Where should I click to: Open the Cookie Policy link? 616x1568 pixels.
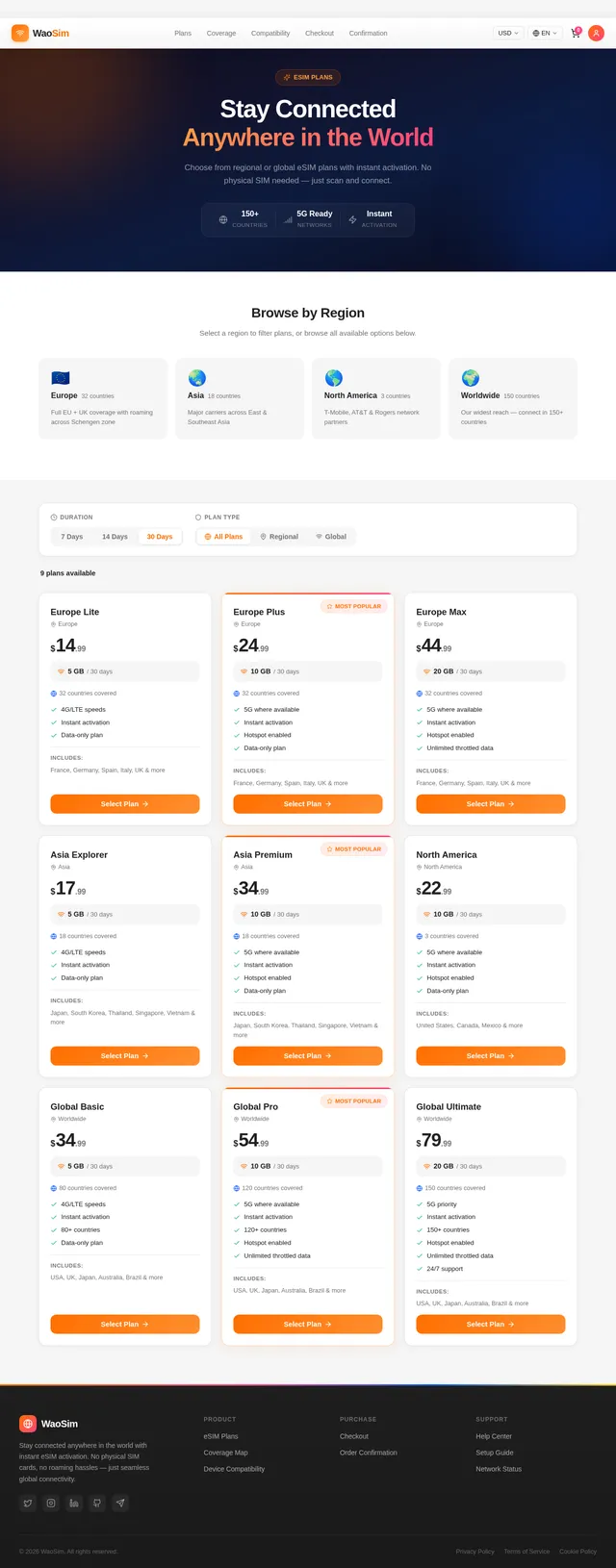coord(577,1552)
